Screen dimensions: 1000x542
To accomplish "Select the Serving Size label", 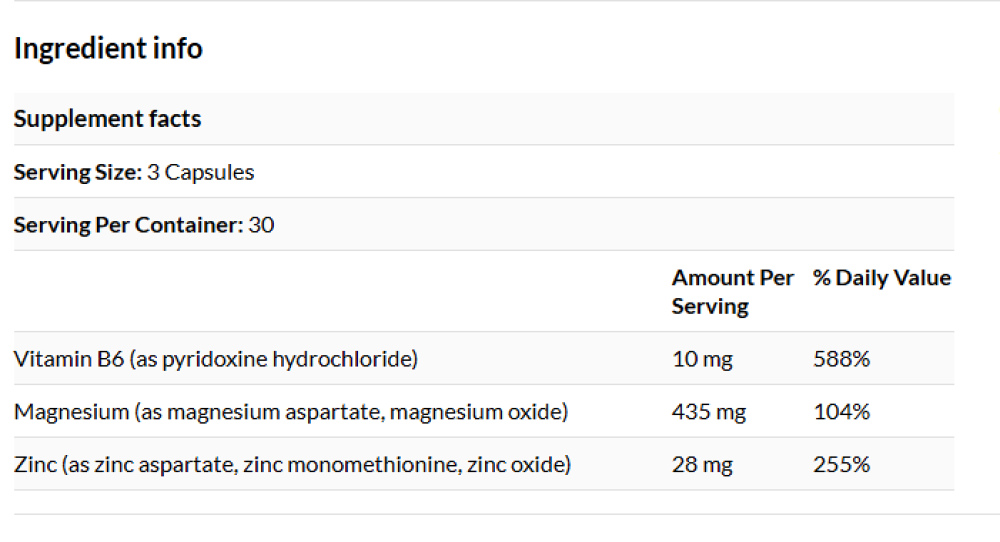I will click(77, 172).
